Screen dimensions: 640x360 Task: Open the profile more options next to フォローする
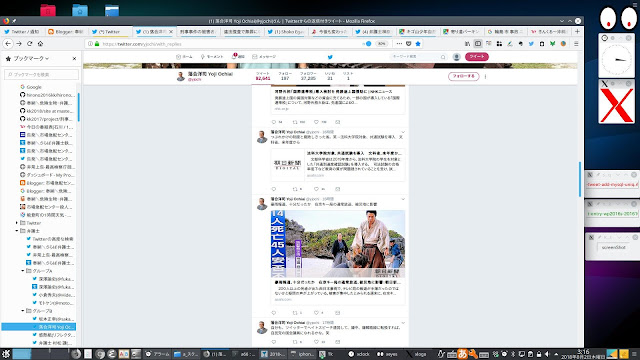pos(486,76)
